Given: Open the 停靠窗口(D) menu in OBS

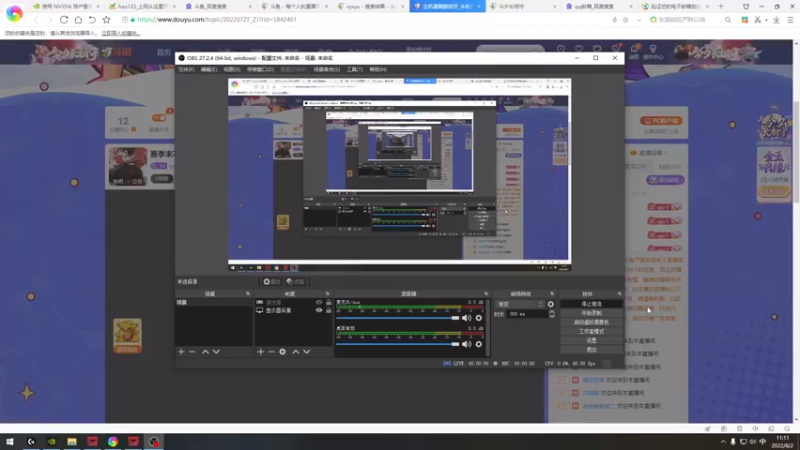Looking at the screenshot, I should pyautogui.click(x=260, y=69).
